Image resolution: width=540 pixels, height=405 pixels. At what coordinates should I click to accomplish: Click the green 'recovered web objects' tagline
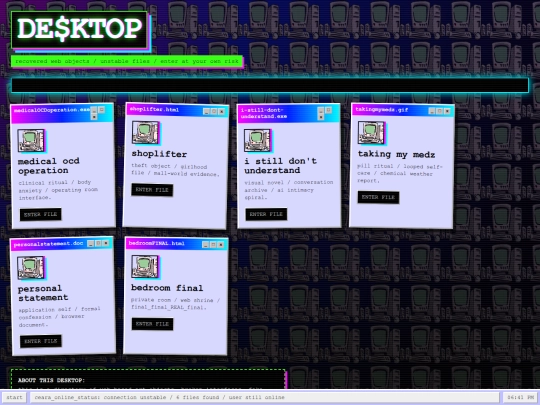pos(127,61)
